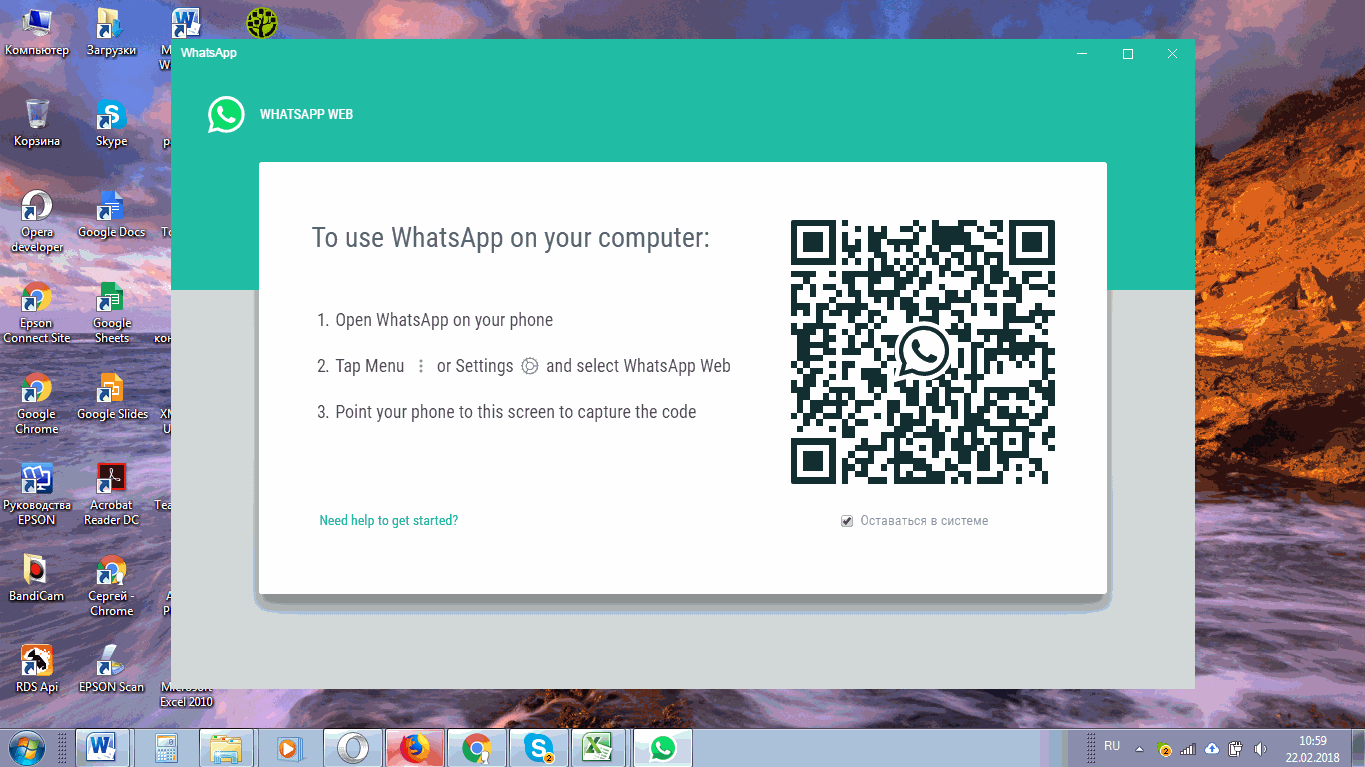Viewport: 1365px width, 767px height.
Task: Click the three-dot Menu icon in step 2
Action: pyautogui.click(x=421, y=366)
